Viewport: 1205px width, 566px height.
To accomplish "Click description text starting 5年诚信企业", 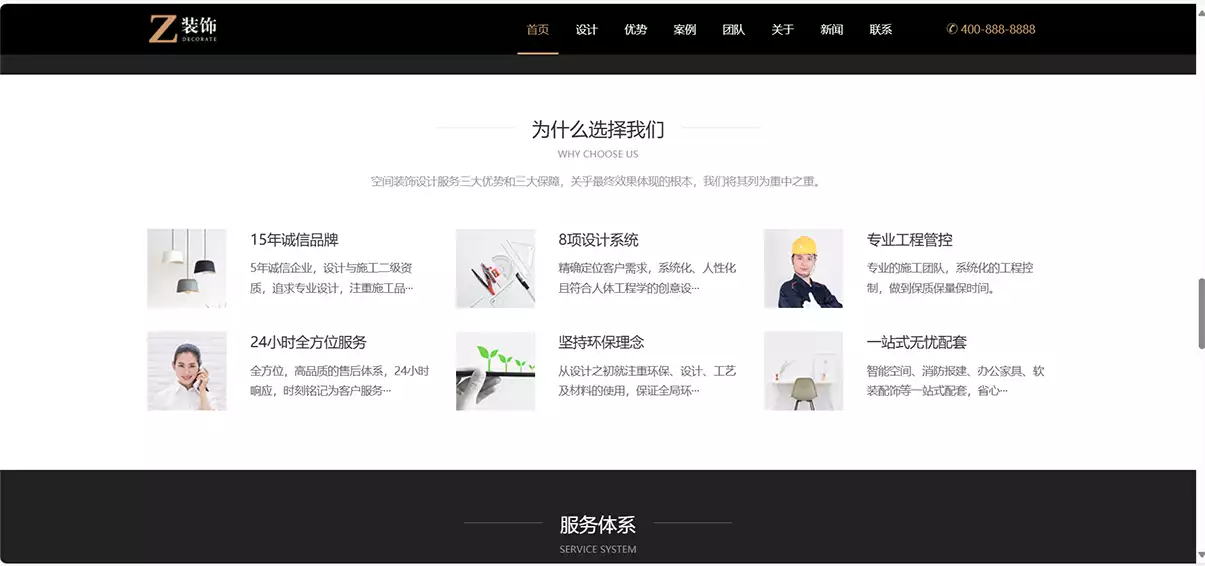I will (331, 278).
